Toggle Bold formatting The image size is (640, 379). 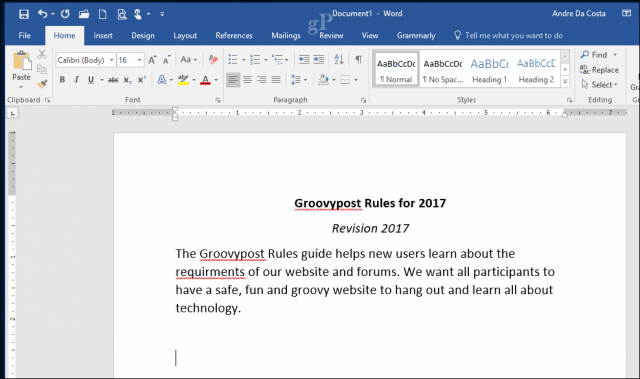[62, 80]
